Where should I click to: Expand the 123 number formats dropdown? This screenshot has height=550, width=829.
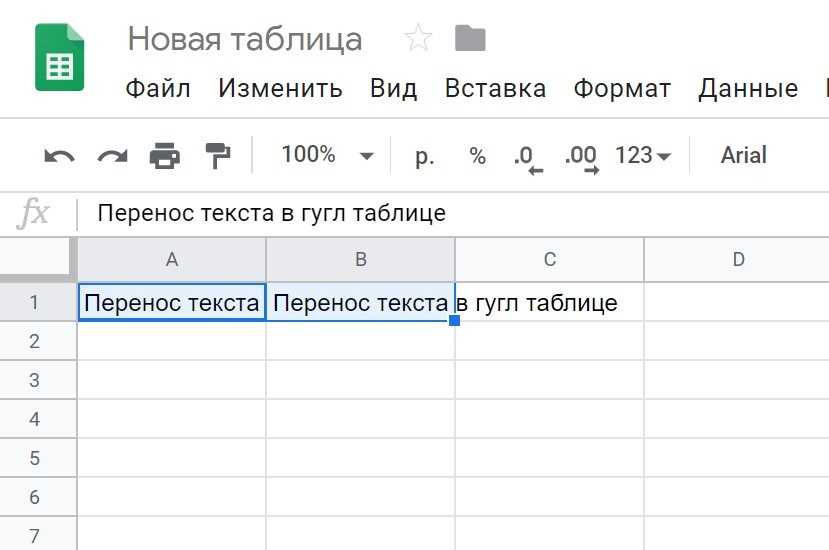[x=643, y=156]
